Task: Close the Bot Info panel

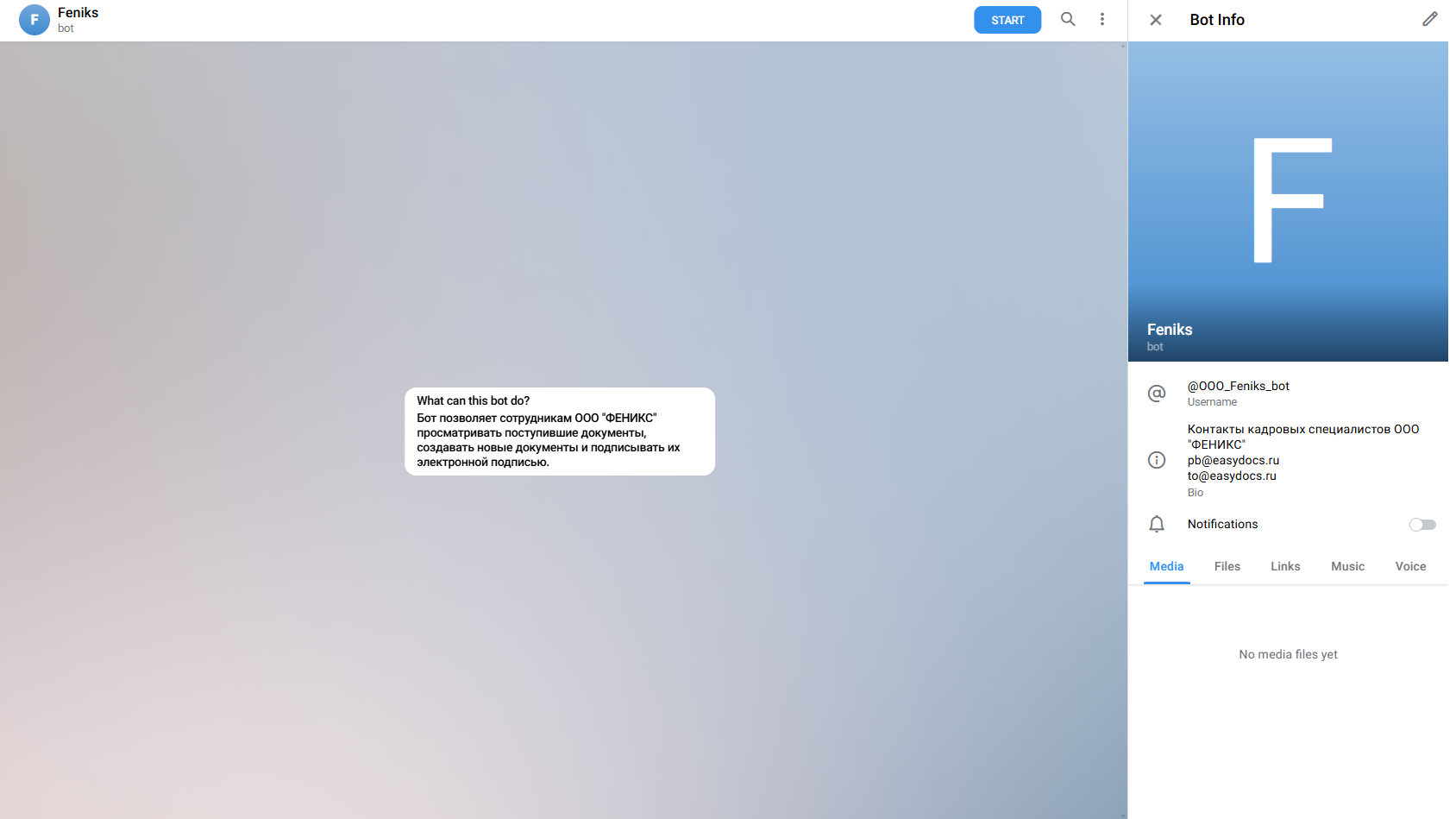Action: [x=1156, y=20]
